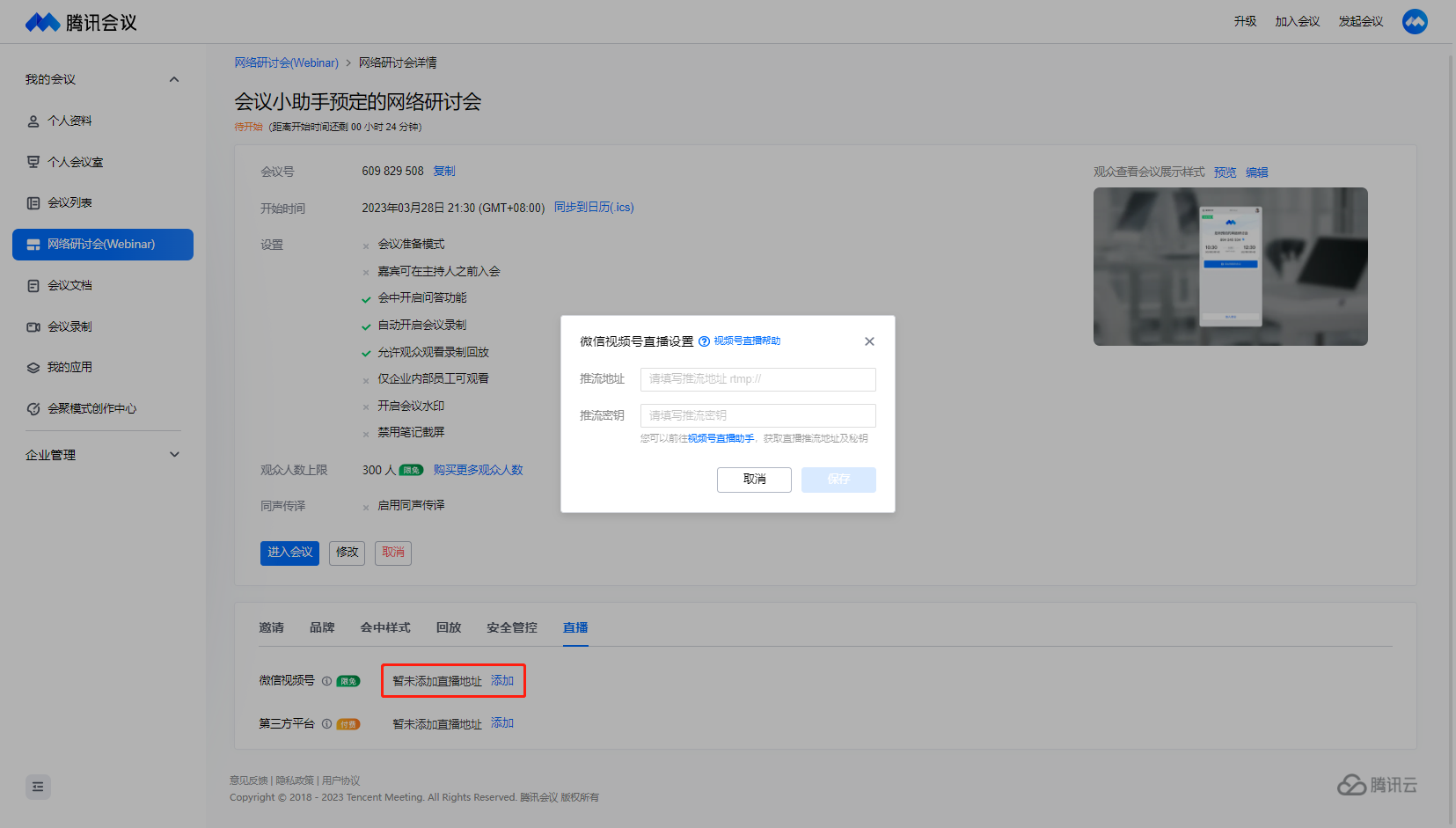The width and height of the screenshot is (1456, 828).
Task: Click the 我的应用 layers icon
Action: click(33, 368)
